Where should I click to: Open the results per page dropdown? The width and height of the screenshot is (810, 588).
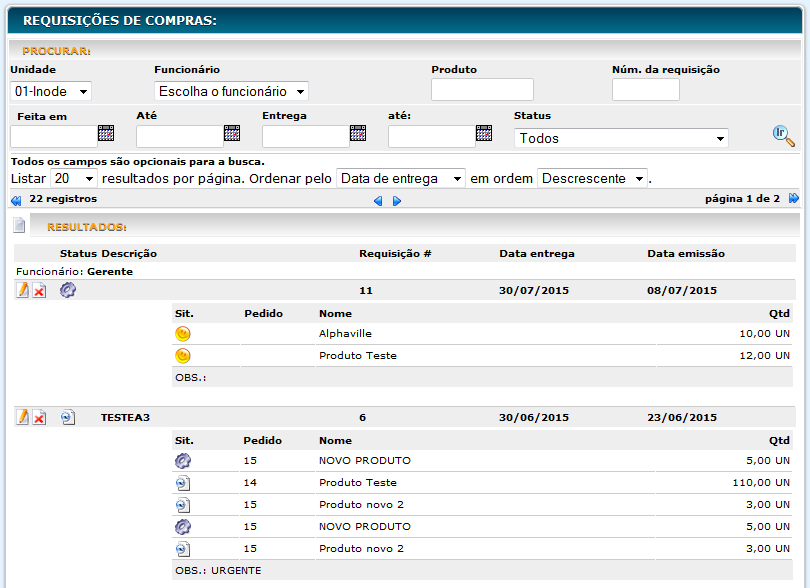(x=75, y=178)
